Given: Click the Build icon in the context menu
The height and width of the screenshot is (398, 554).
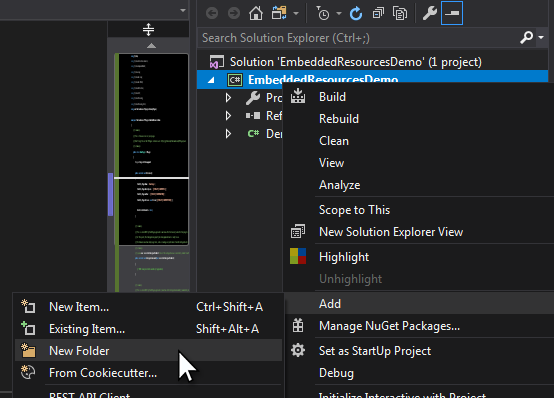Looking at the screenshot, I should click(x=298, y=96).
